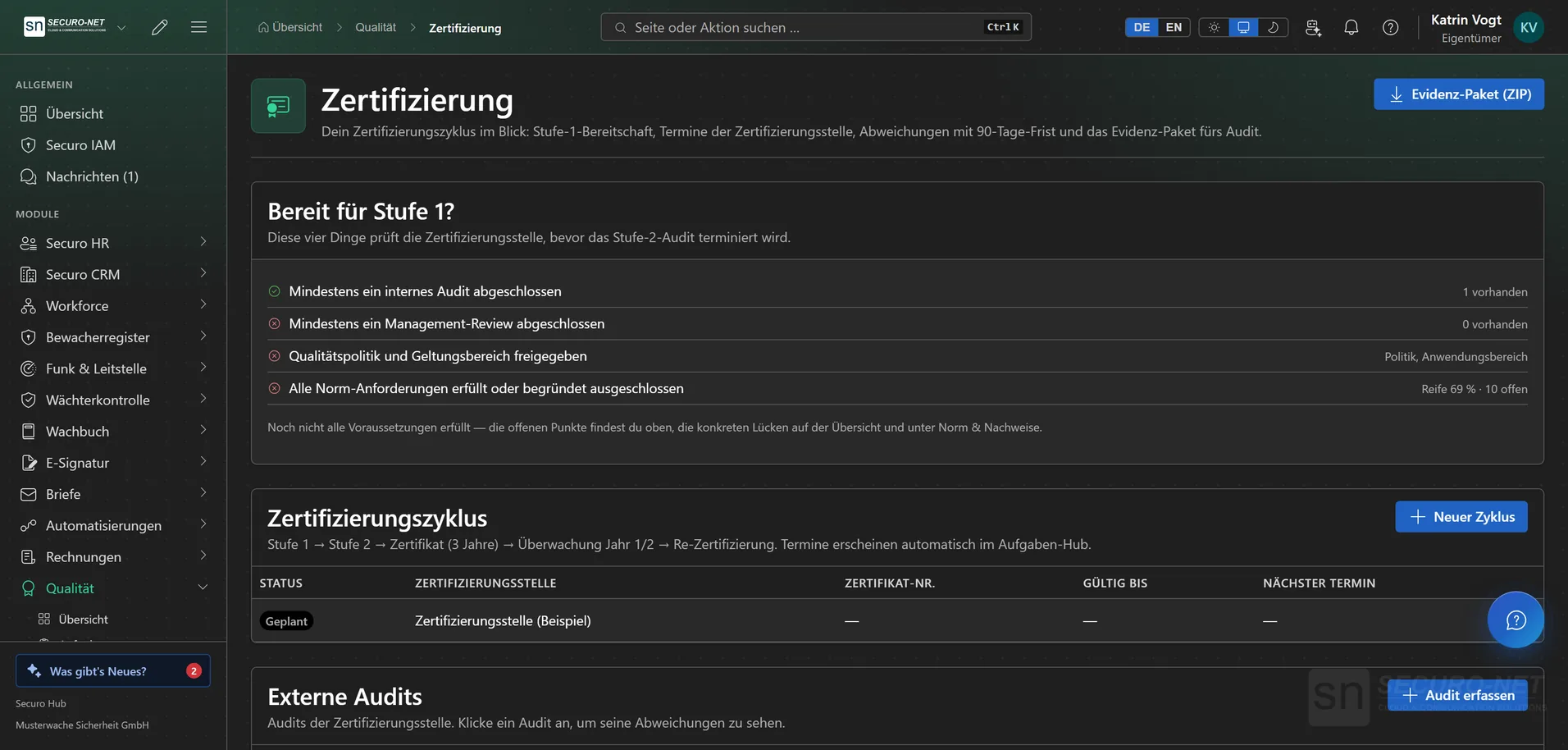Focus the Seite oder Aktion suchen field
The width and height of the screenshot is (1568, 750).
pyautogui.click(x=816, y=27)
